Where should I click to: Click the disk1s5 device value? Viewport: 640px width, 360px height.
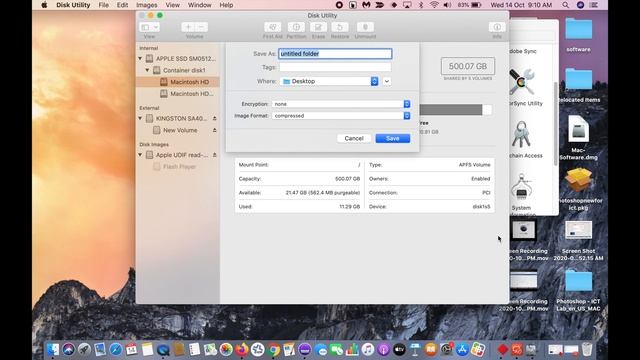pyautogui.click(x=481, y=207)
